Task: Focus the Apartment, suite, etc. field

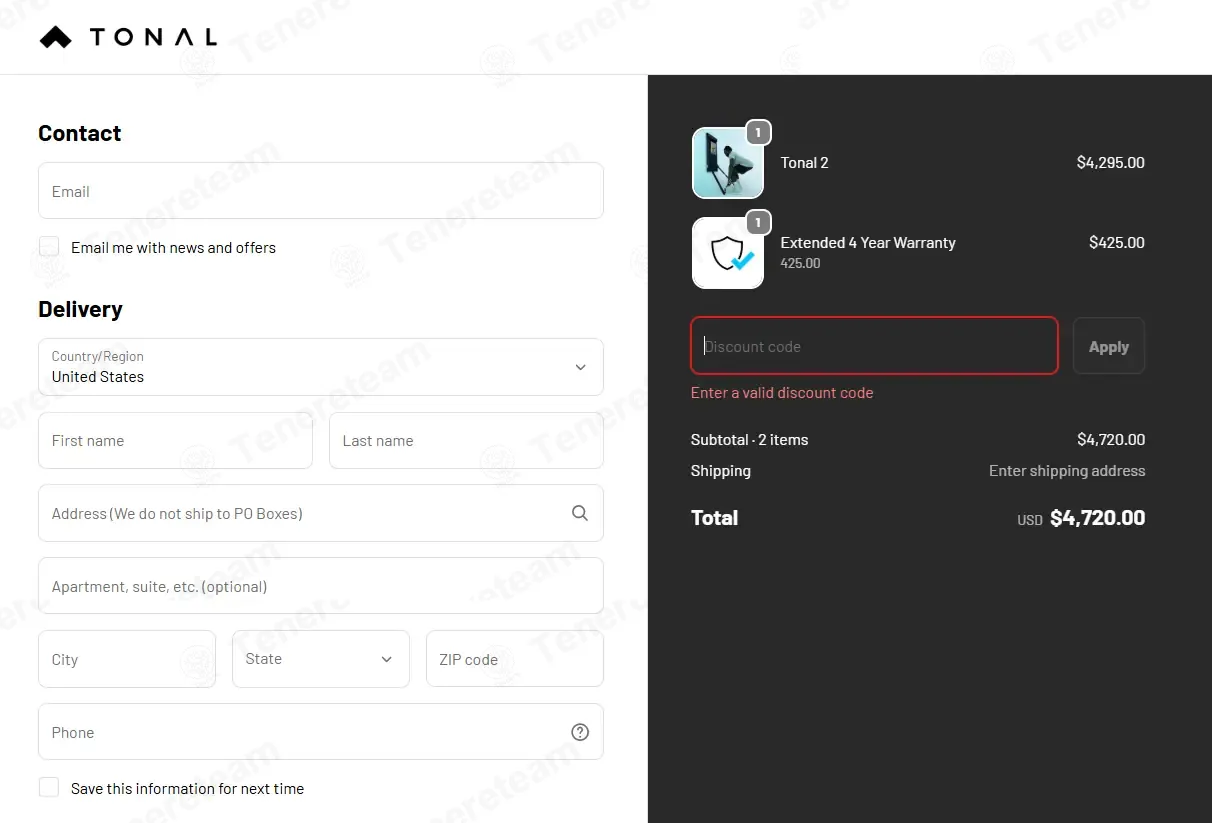Action: 321,586
